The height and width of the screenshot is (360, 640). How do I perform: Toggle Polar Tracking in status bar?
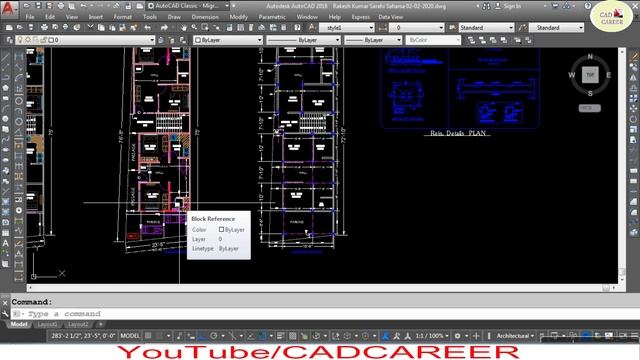coord(213,336)
